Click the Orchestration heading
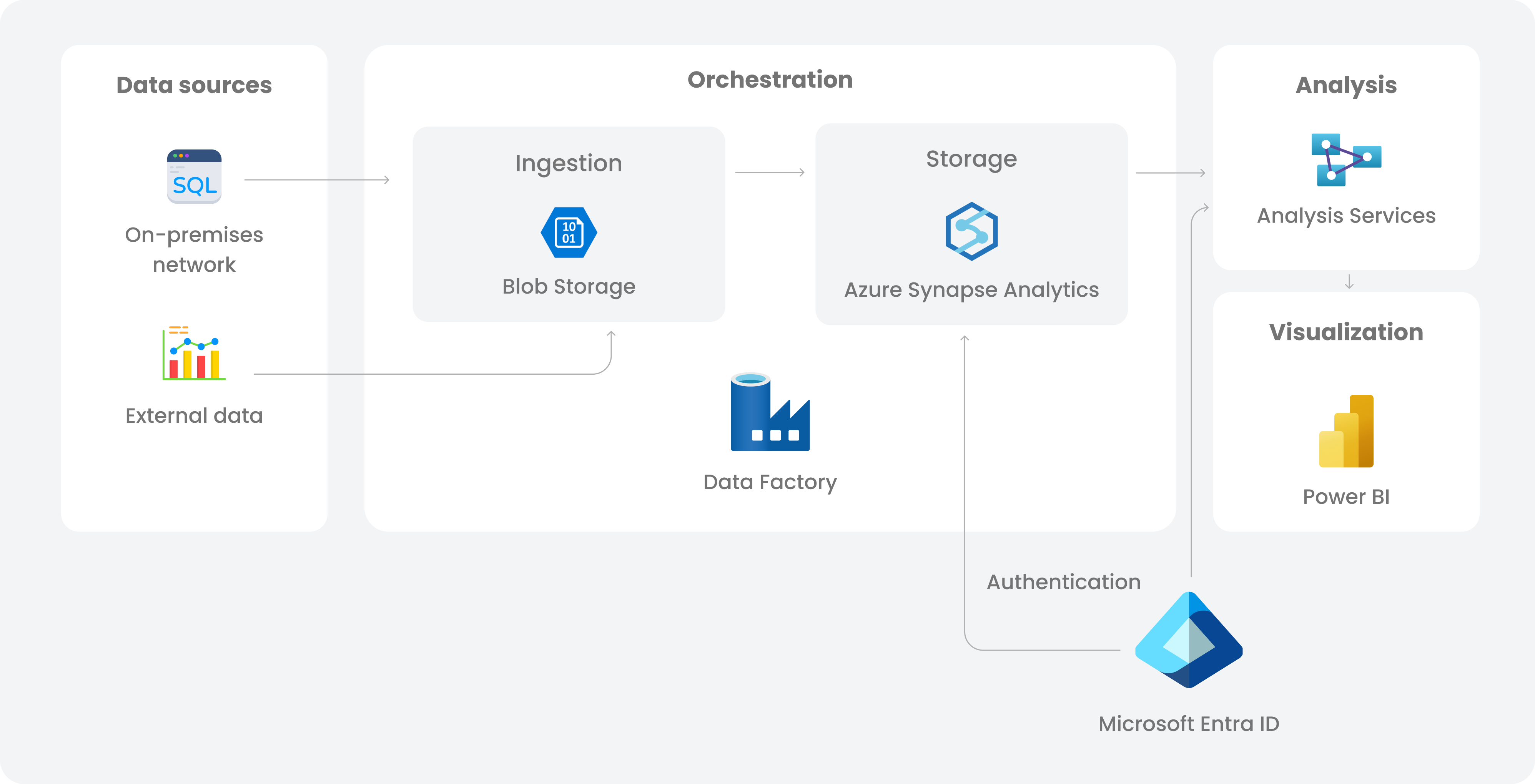 click(x=770, y=80)
